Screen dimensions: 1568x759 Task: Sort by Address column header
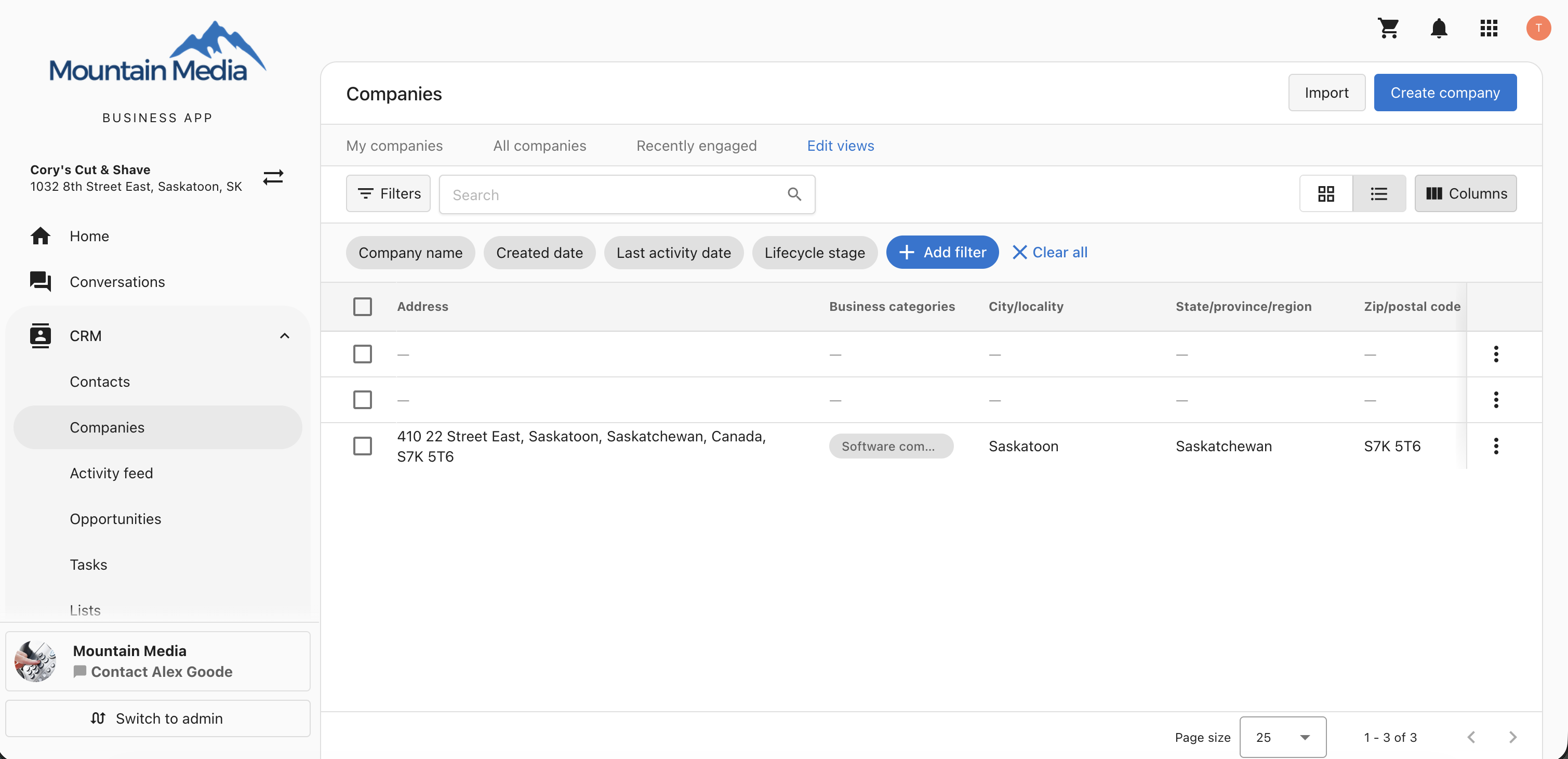(422, 306)
